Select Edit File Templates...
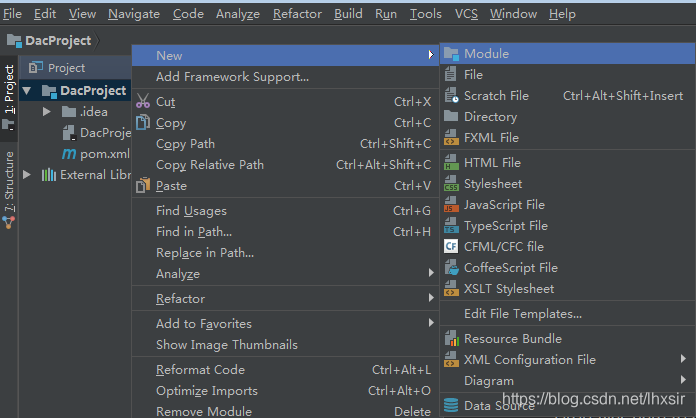Viewport: 696px width, 418px height. [x=567, y=314]
